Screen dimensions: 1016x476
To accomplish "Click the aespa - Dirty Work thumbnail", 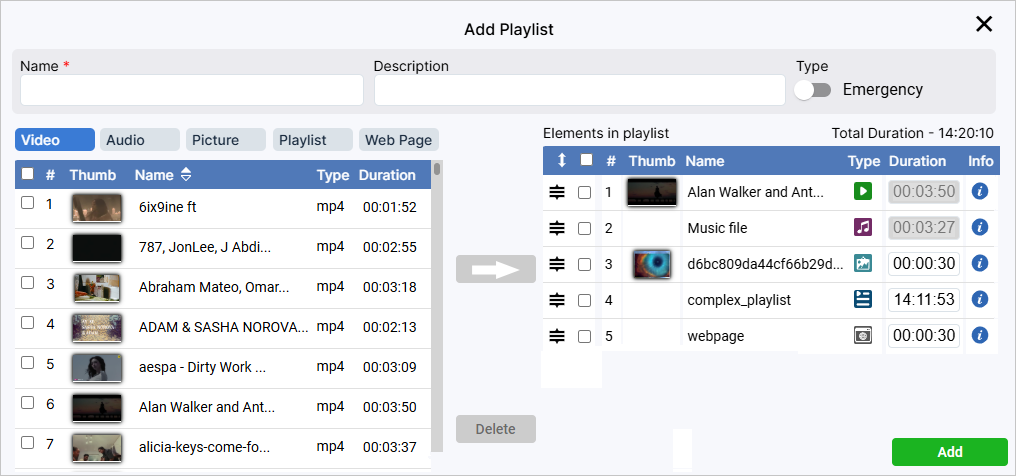I will (97, 367).
